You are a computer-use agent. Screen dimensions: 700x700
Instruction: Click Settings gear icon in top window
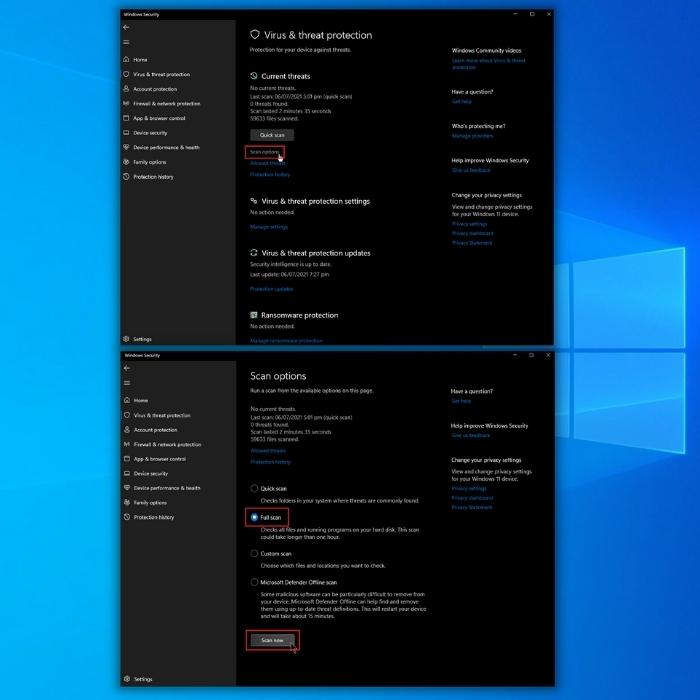(x=126, y=339)
